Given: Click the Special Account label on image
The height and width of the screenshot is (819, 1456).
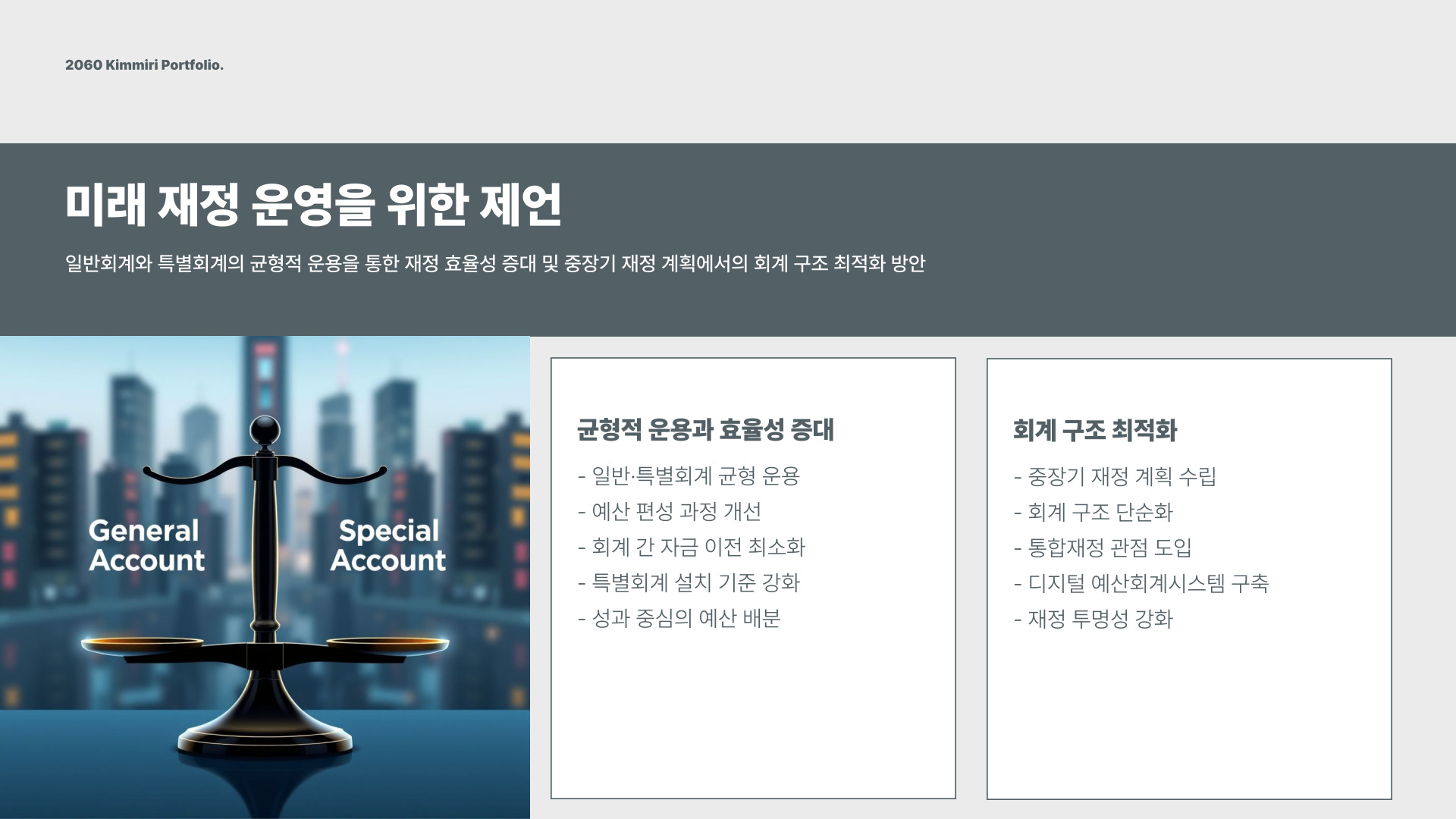Looking at the screenshot, I should [x=388, y=545].
